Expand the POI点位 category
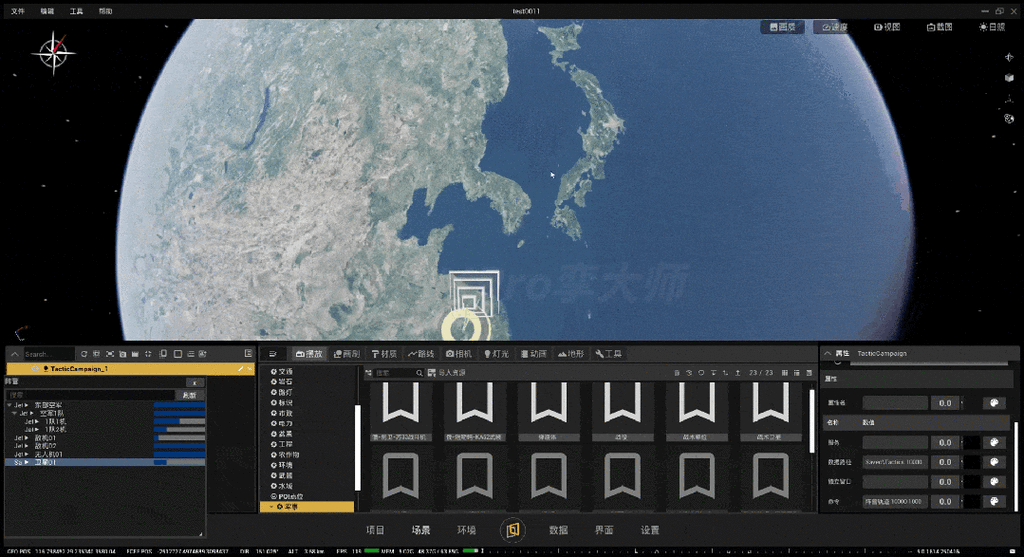 click(287, 497)
